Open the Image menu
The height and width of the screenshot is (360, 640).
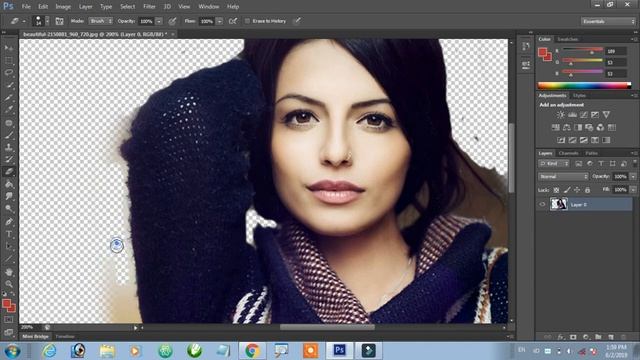click(x=63, y=7)
